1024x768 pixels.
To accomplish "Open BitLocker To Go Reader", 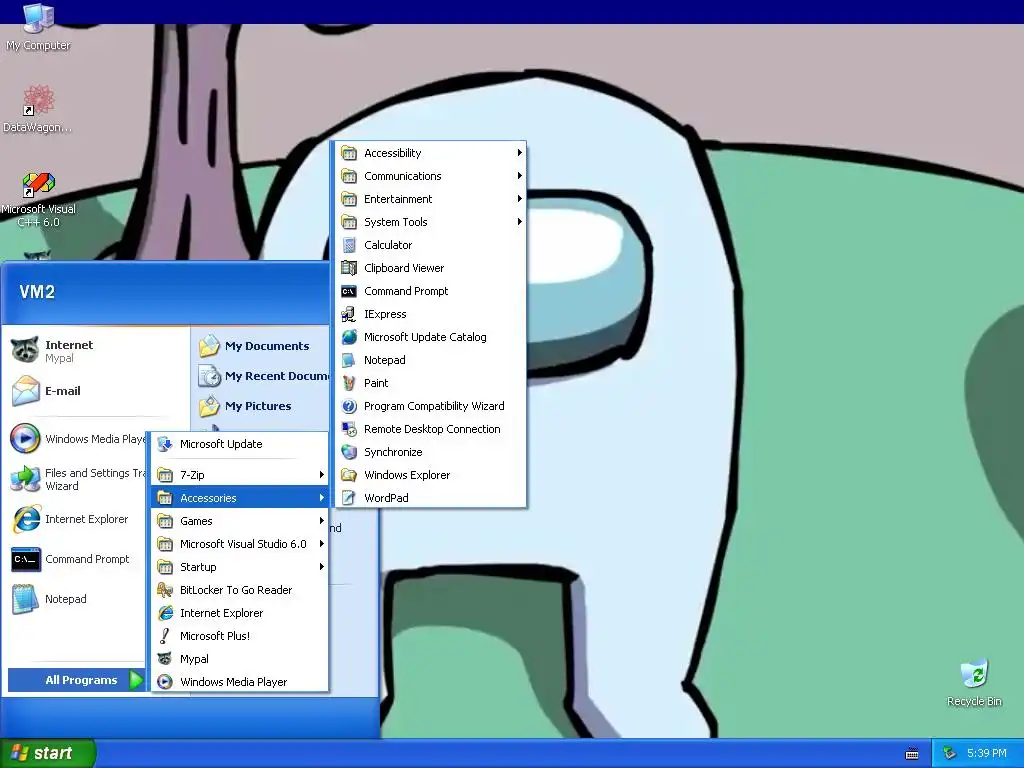I will point(240,590).
